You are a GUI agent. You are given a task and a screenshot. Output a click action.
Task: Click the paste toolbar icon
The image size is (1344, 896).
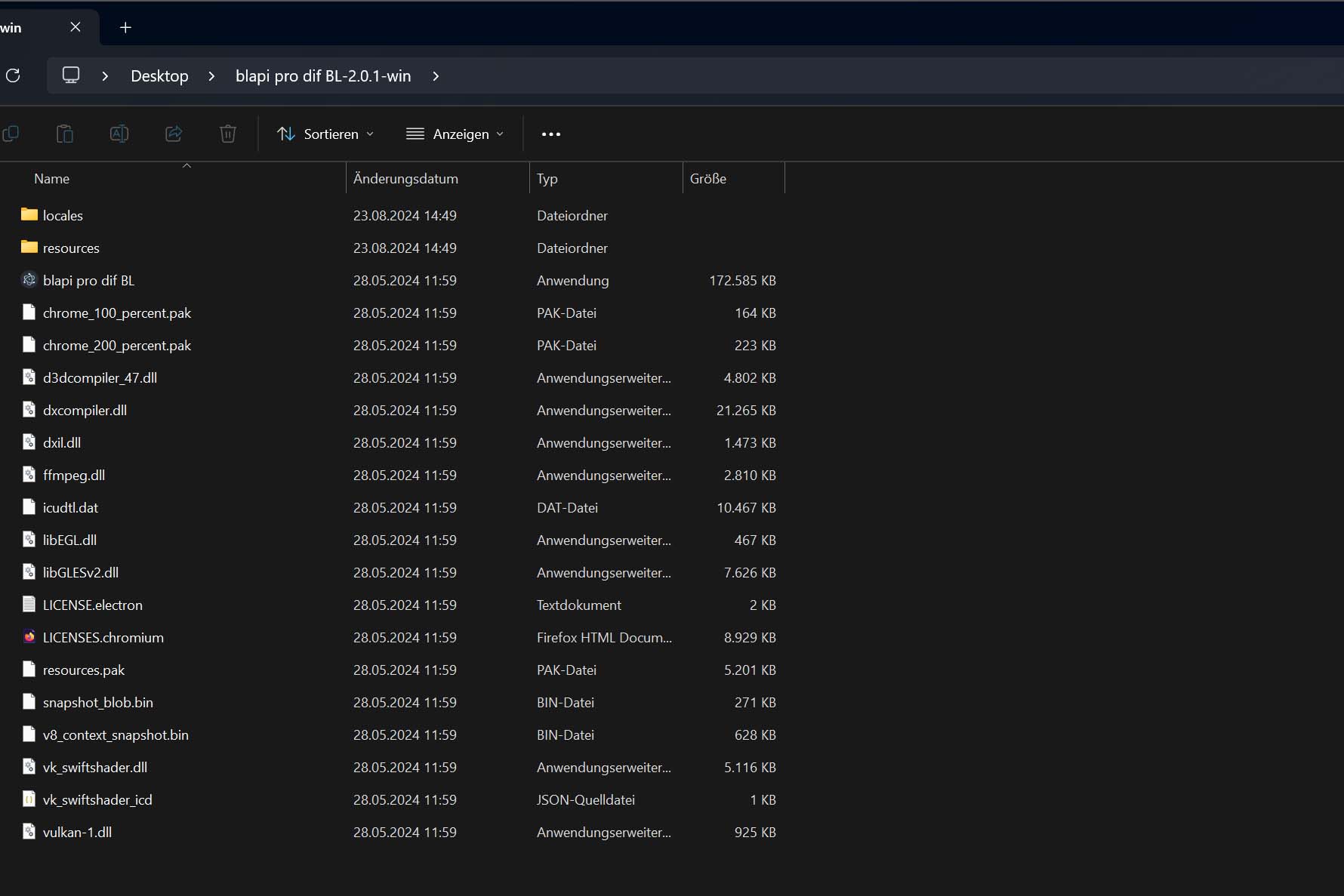pos(65,134)
